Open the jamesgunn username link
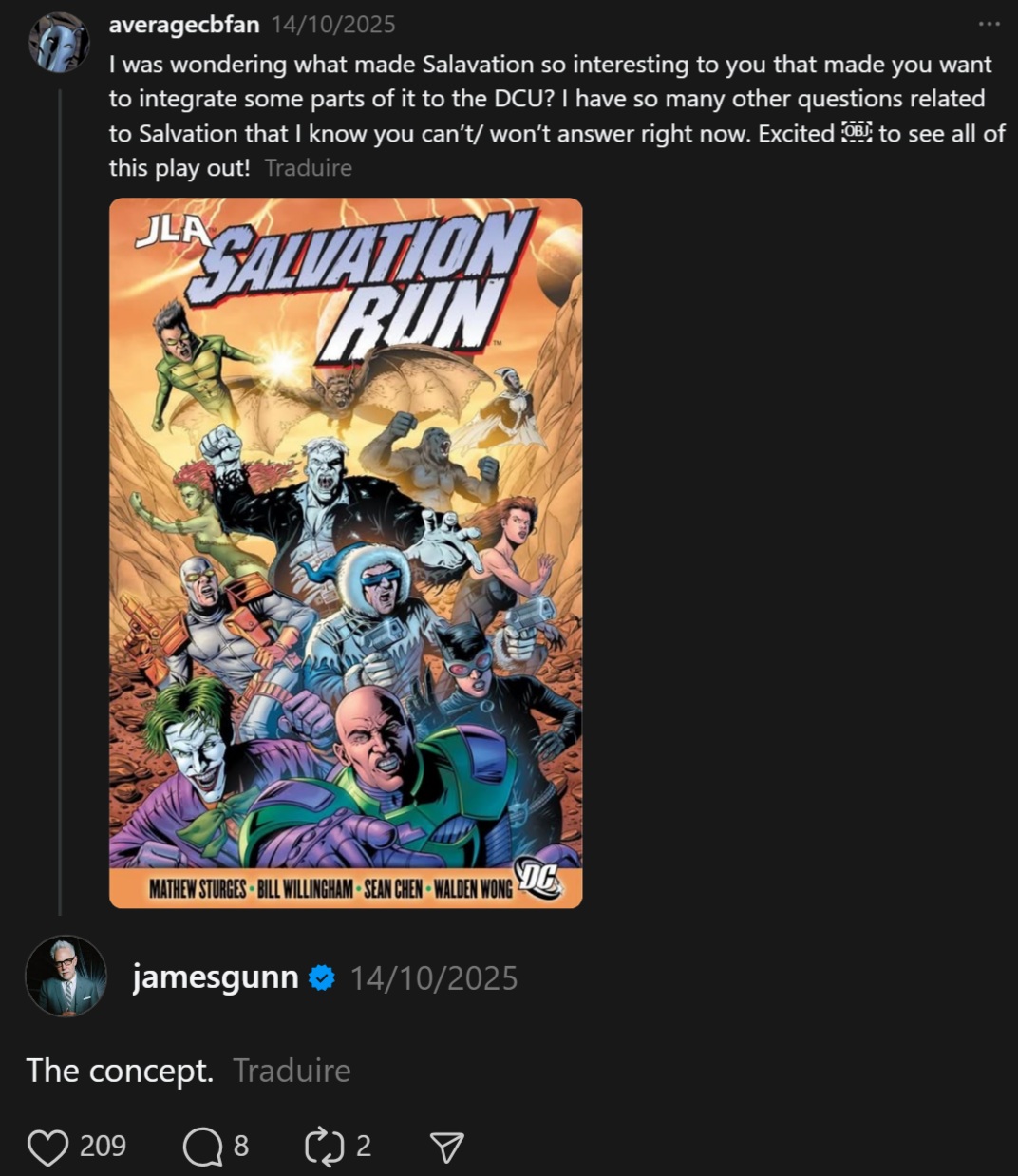The width and height of the screenshot is (1018, 1176). pos(216,977)
